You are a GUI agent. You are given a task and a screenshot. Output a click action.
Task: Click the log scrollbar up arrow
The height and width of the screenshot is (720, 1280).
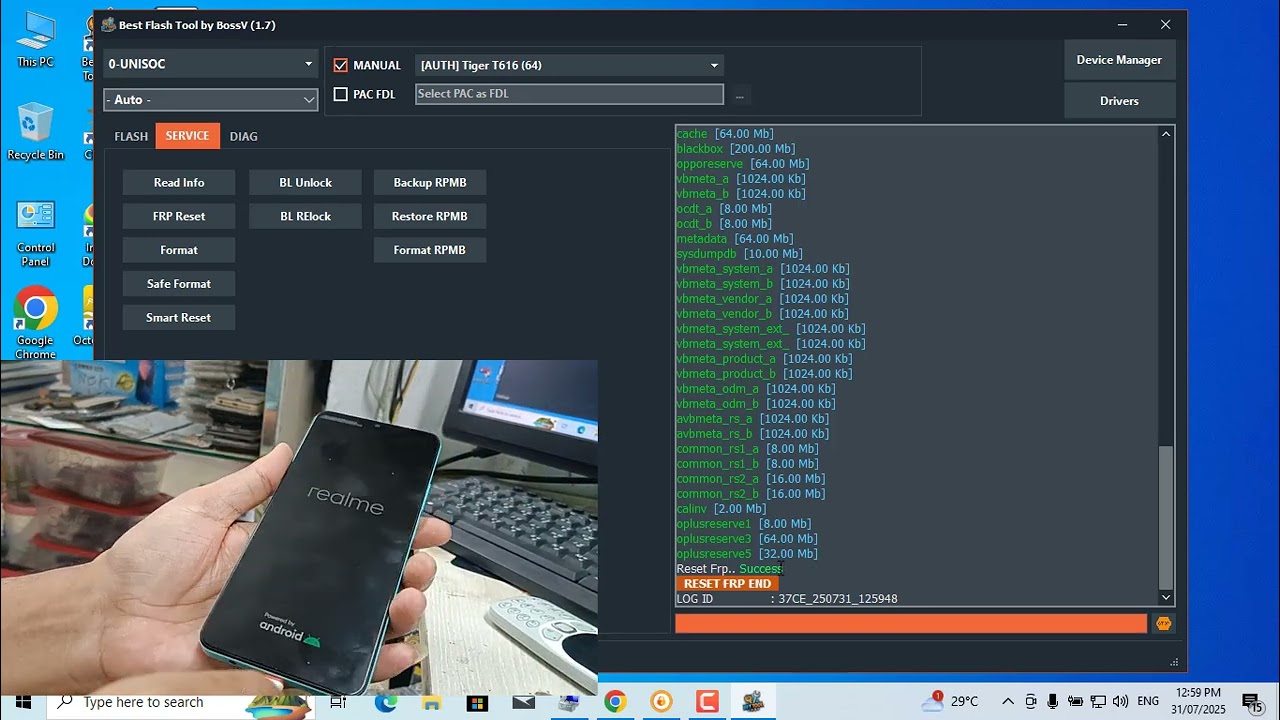(x=1166, y=134)
